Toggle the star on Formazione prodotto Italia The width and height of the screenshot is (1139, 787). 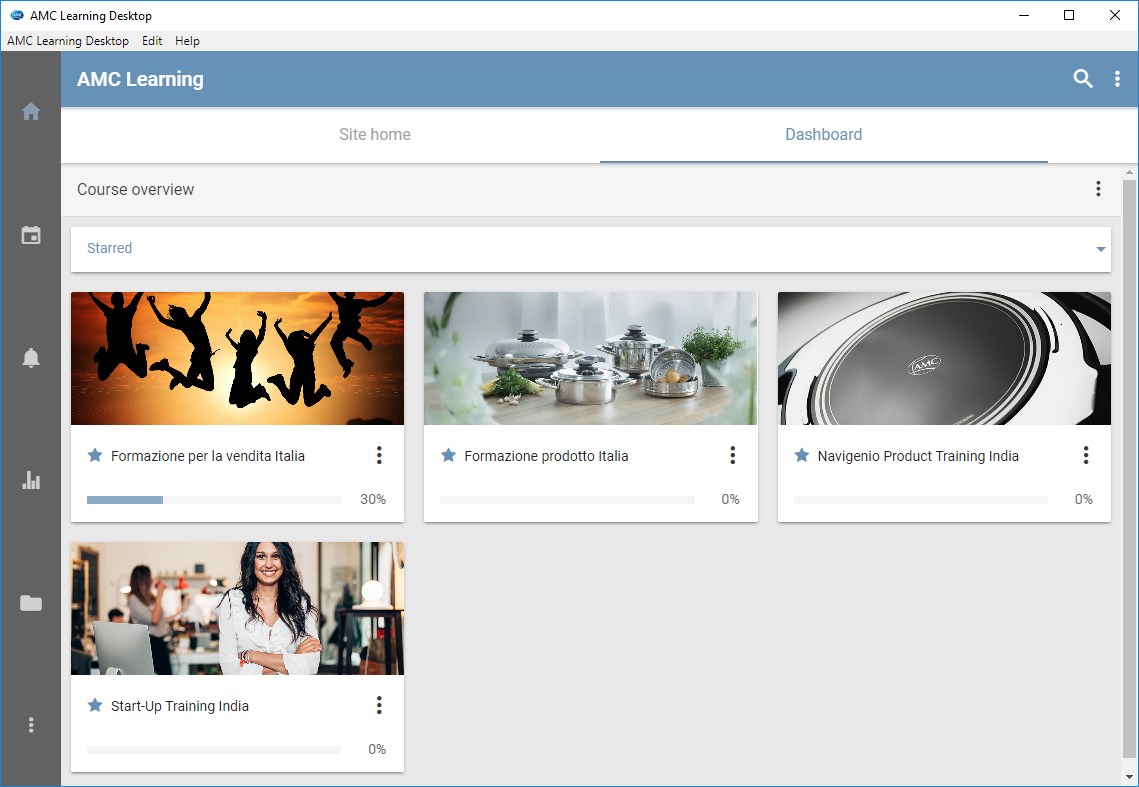point(447,455)
